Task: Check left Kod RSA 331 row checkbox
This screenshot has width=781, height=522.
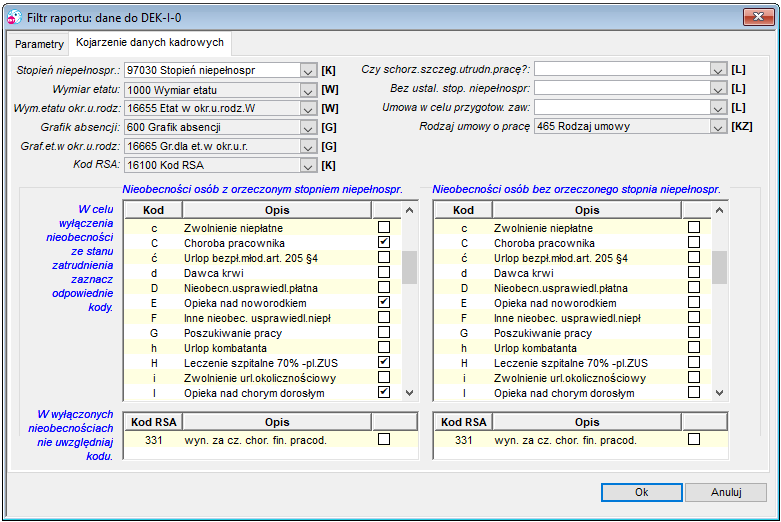Action: click(x=384, y=439)
